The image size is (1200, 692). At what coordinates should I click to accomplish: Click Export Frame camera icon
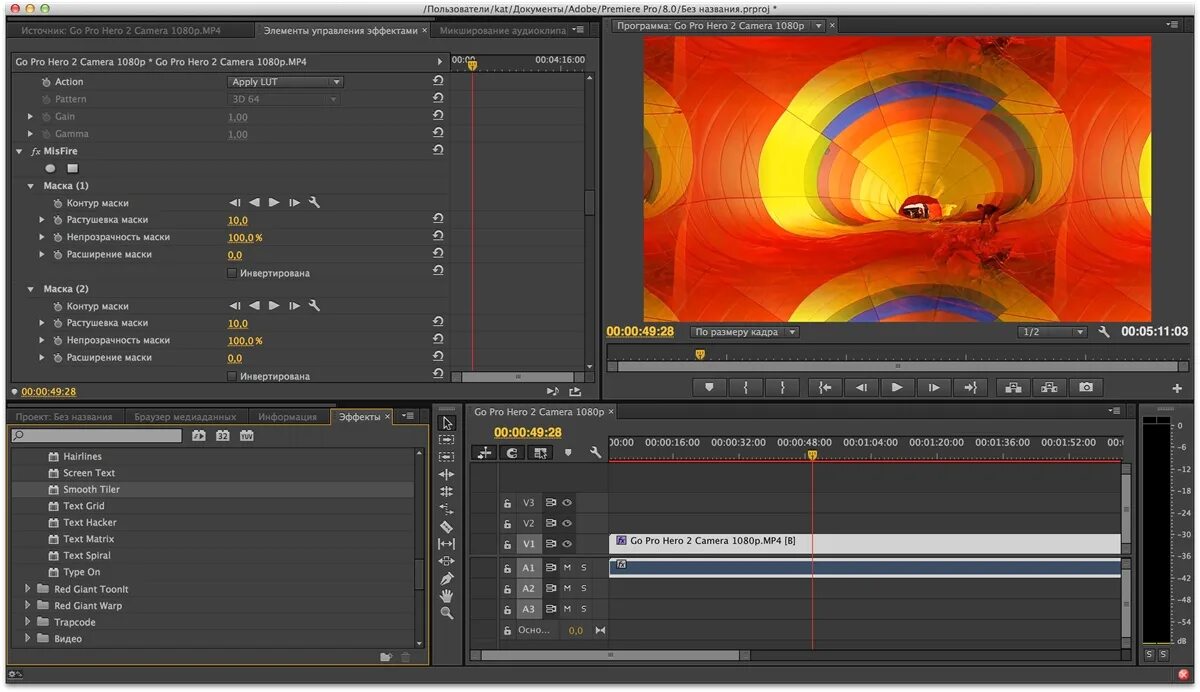point(1086,387)
